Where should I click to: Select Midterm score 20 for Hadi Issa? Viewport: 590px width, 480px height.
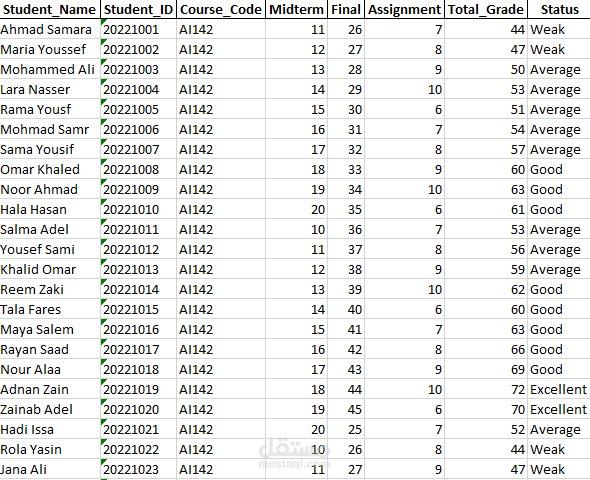pyautogui.click(x=297, y=429)
